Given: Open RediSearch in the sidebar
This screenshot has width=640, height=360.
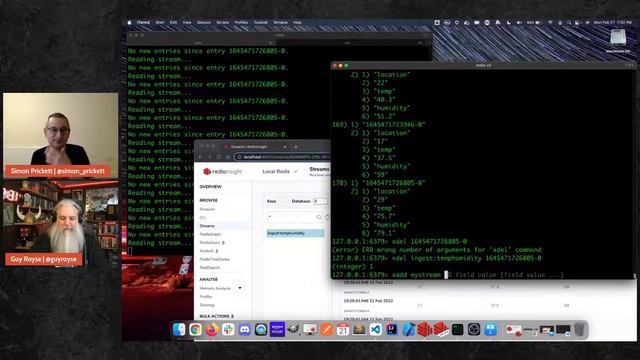Looking at the screenshot, I should [x=210, y=267].
